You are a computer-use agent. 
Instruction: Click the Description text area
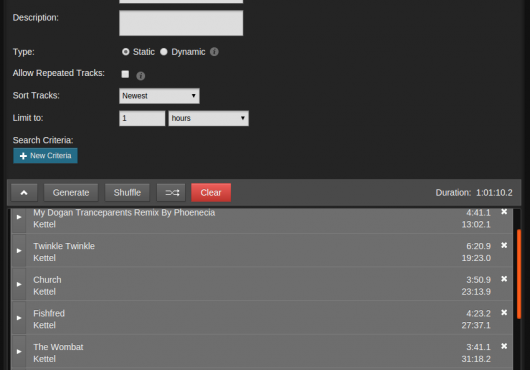[x=181, y=23]
